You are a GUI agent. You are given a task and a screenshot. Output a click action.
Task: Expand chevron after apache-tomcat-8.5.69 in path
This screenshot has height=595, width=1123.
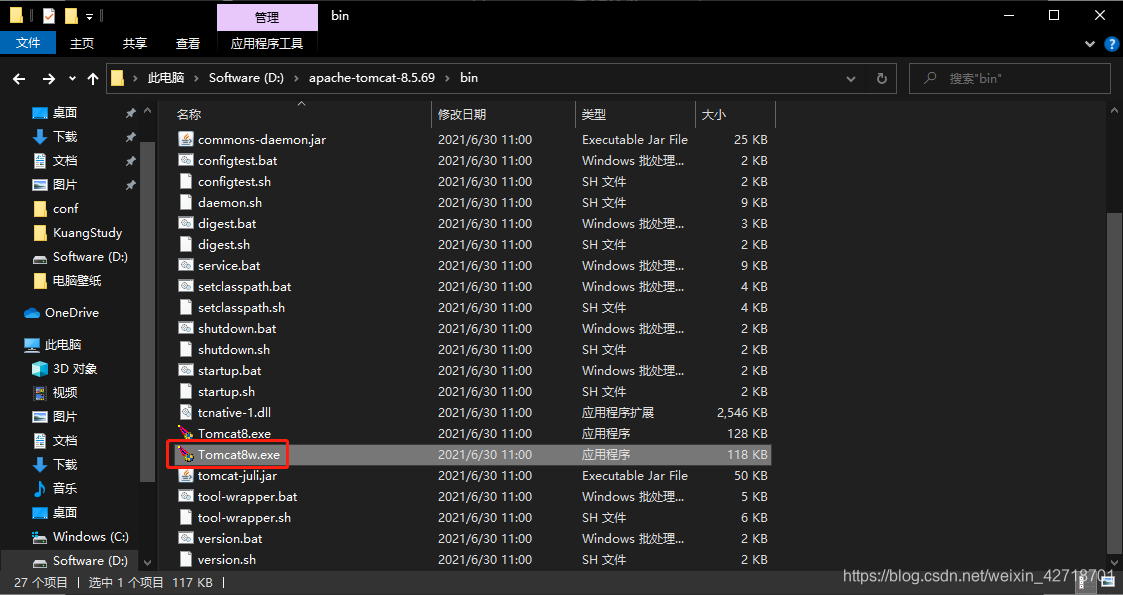[448, 78]
